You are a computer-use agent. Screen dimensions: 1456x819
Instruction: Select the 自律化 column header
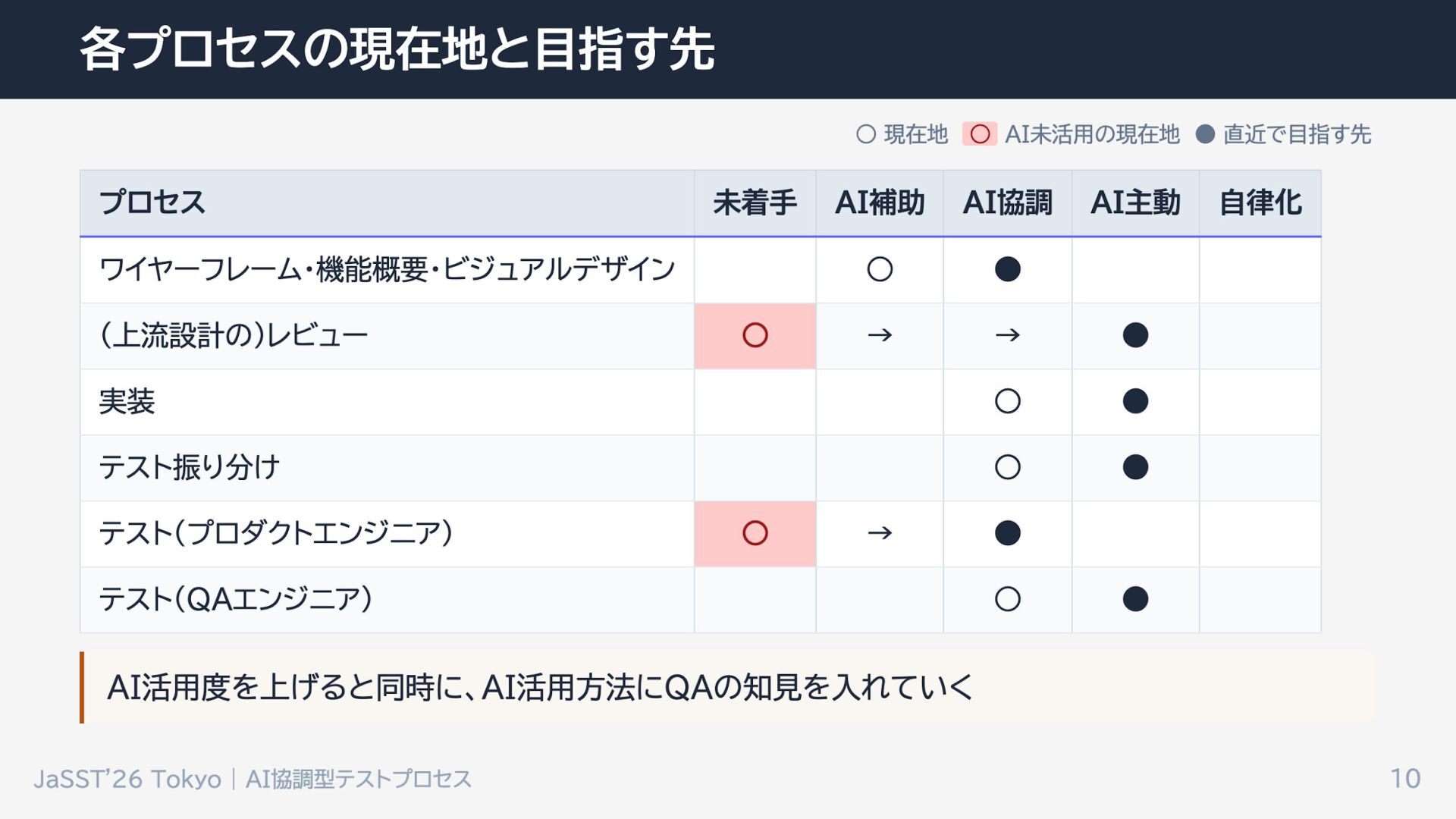coord(1260,202)
